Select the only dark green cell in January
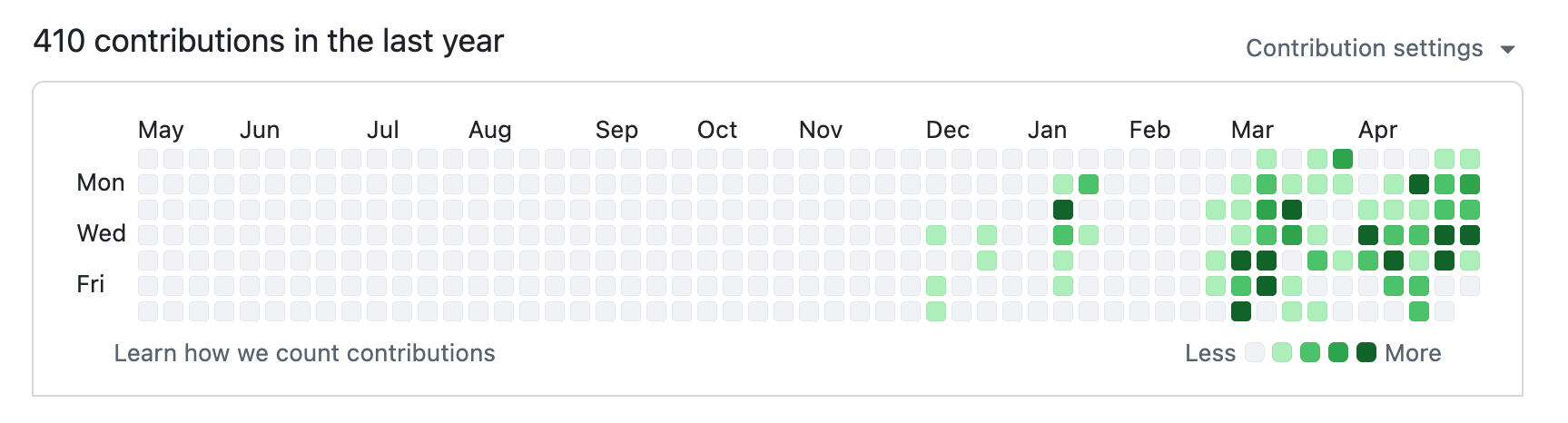This screenshot has height=423, width=1568. [1063, 210]
